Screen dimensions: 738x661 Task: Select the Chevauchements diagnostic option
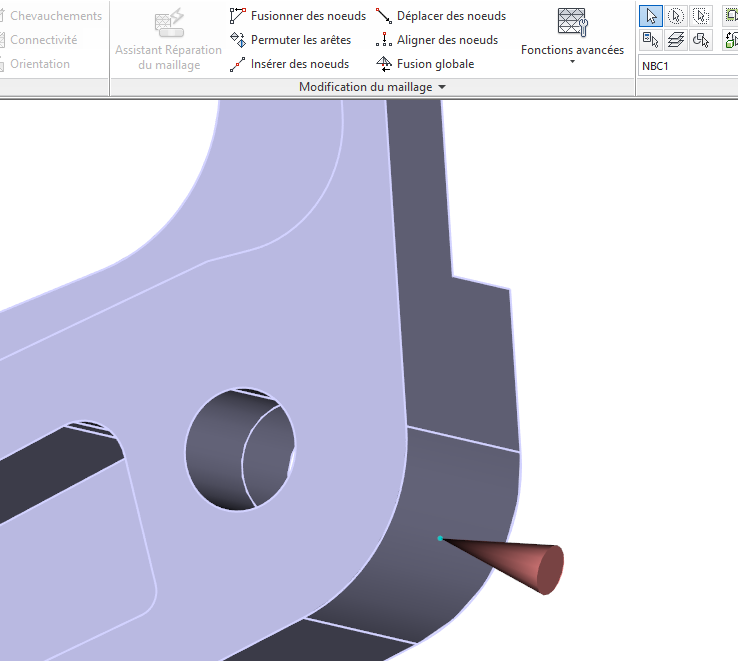click(x=55, y=16)
